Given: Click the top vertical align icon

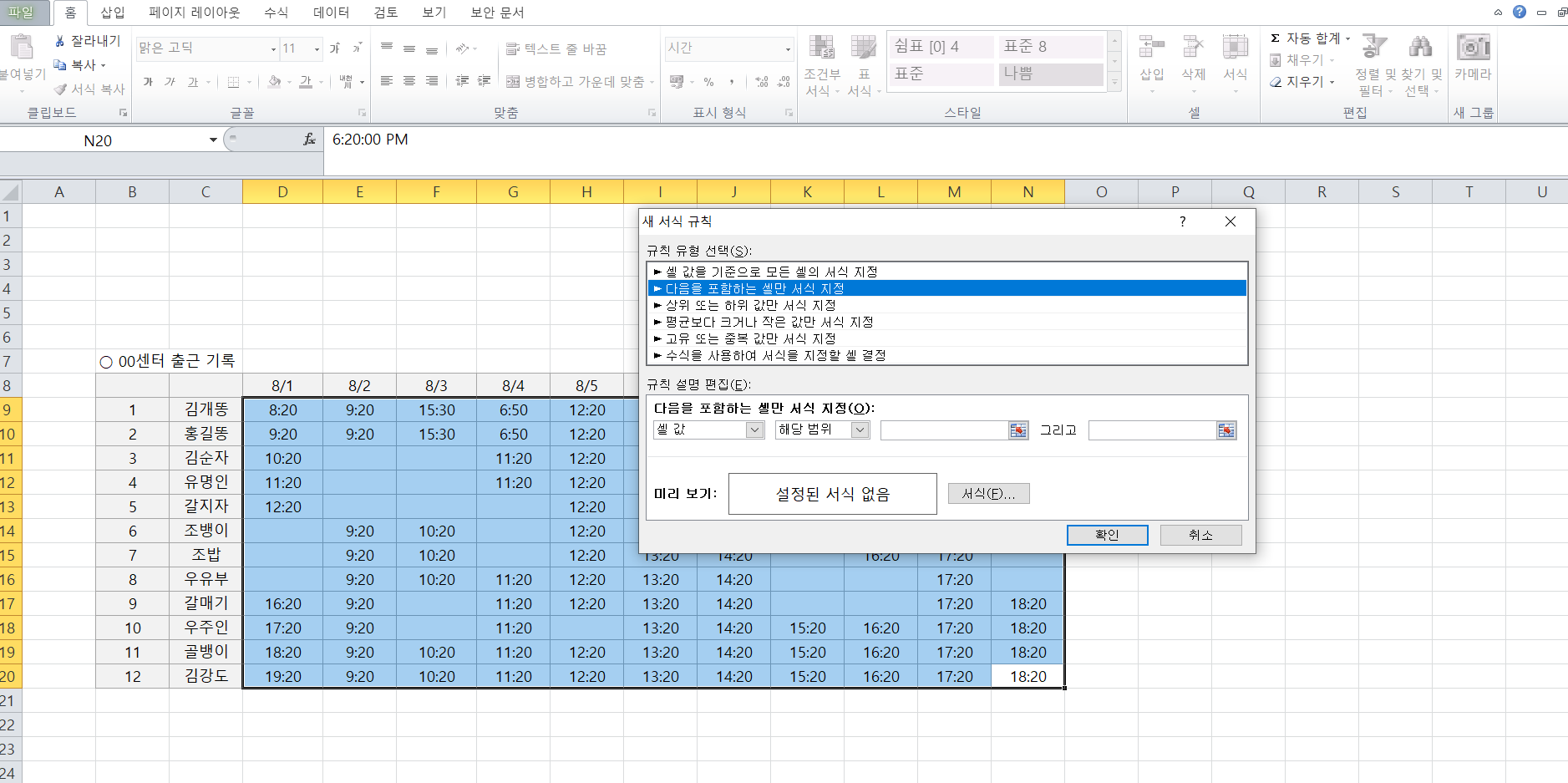Looking at the screenshot, I should [x=387, y=48].
